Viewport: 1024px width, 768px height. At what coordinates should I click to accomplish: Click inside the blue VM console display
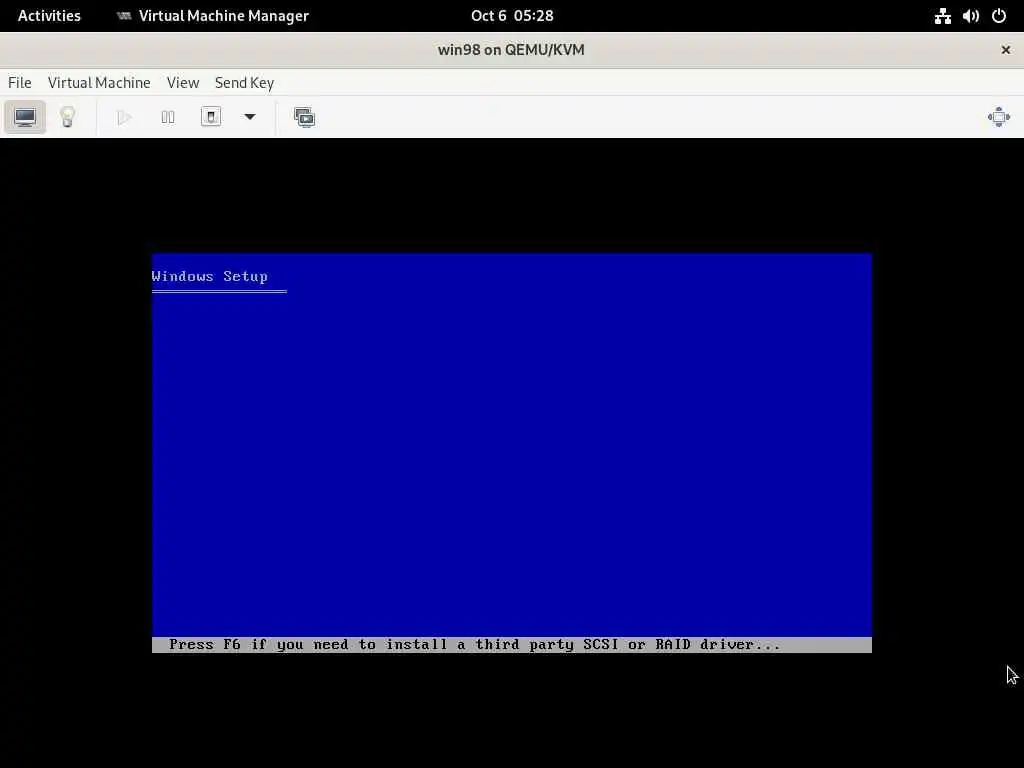pyautogui.click(x=512, y=453)
